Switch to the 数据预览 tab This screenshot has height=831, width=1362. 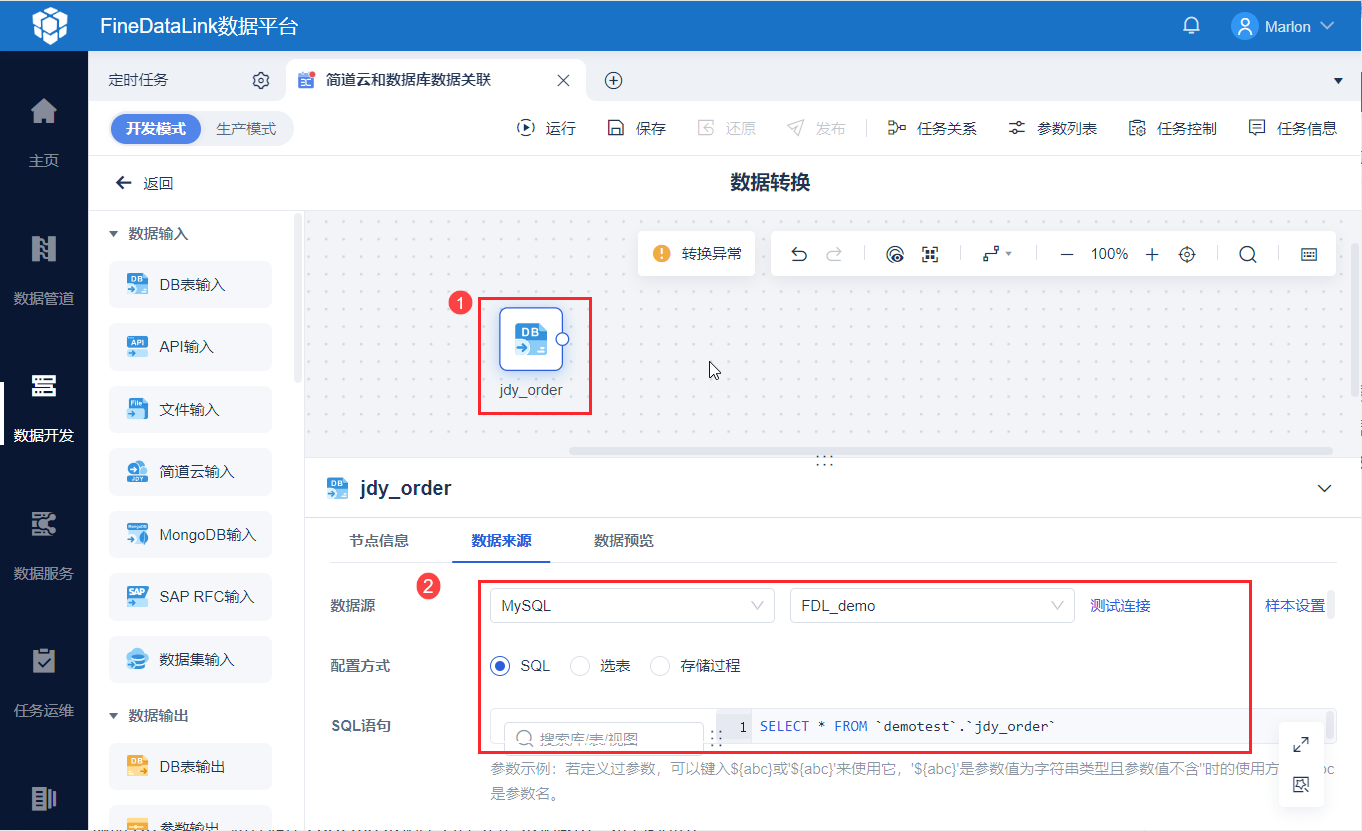coord(624,541)
